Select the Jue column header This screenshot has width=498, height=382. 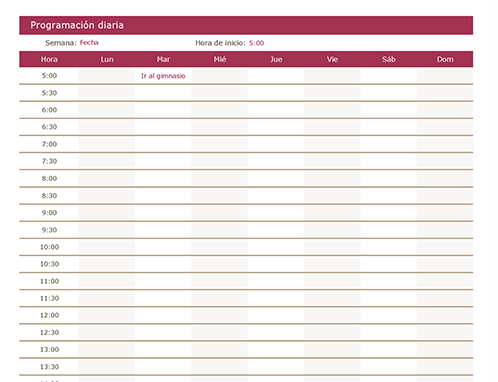point(276,59)
